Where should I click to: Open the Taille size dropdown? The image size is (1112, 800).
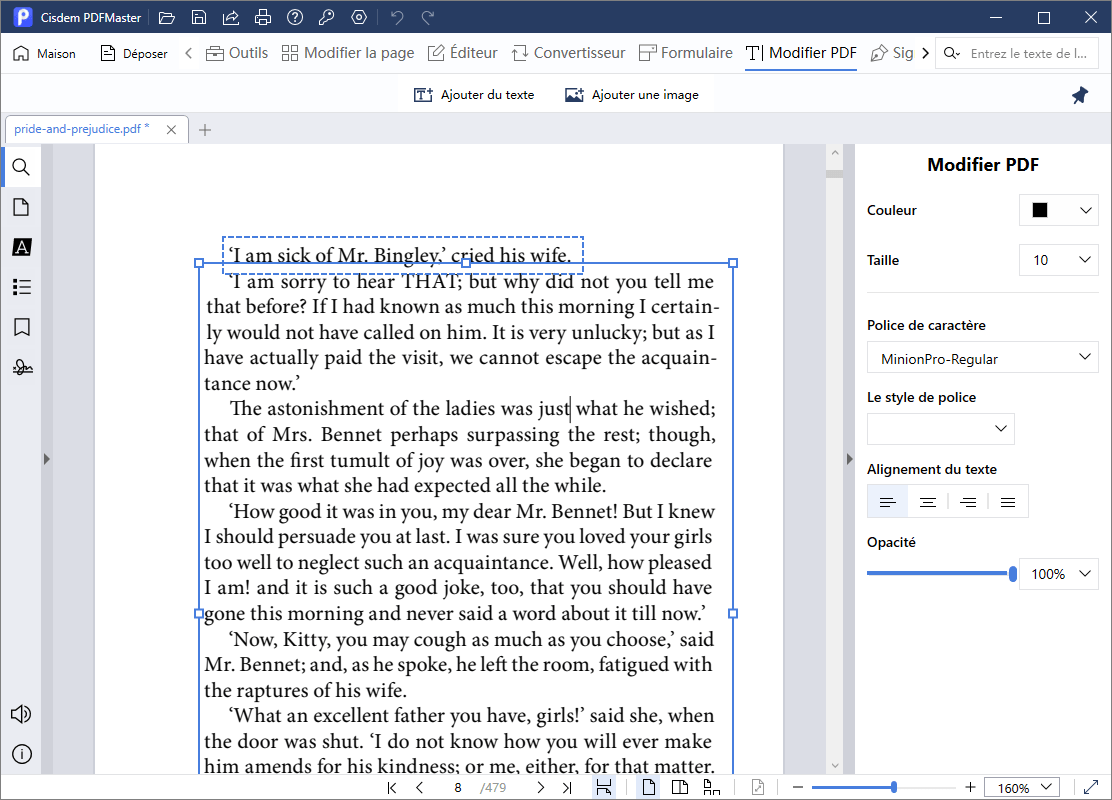pos(1058,260)
